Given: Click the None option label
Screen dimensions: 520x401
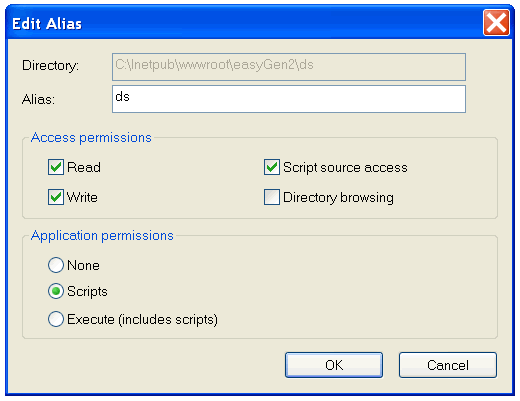Looking at the screenshot, I should [x=83, y=266].
